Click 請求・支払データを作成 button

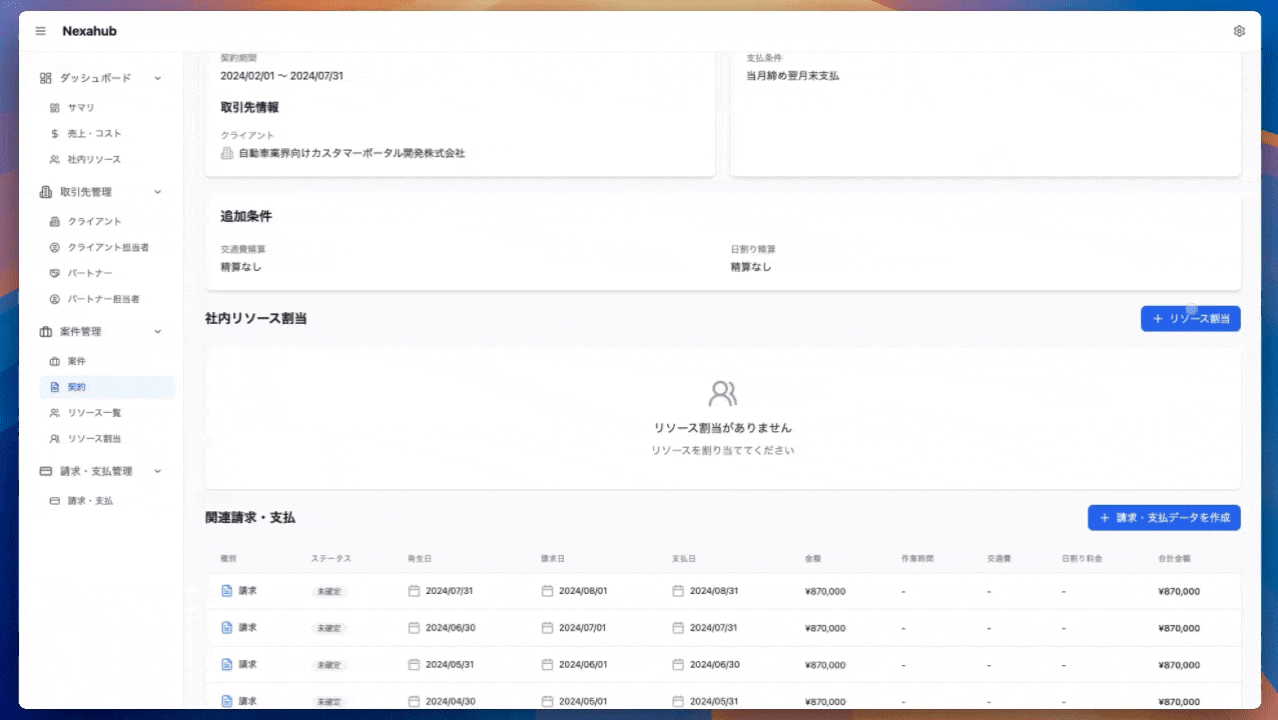pyautogui.click(x=1164, y=518)
